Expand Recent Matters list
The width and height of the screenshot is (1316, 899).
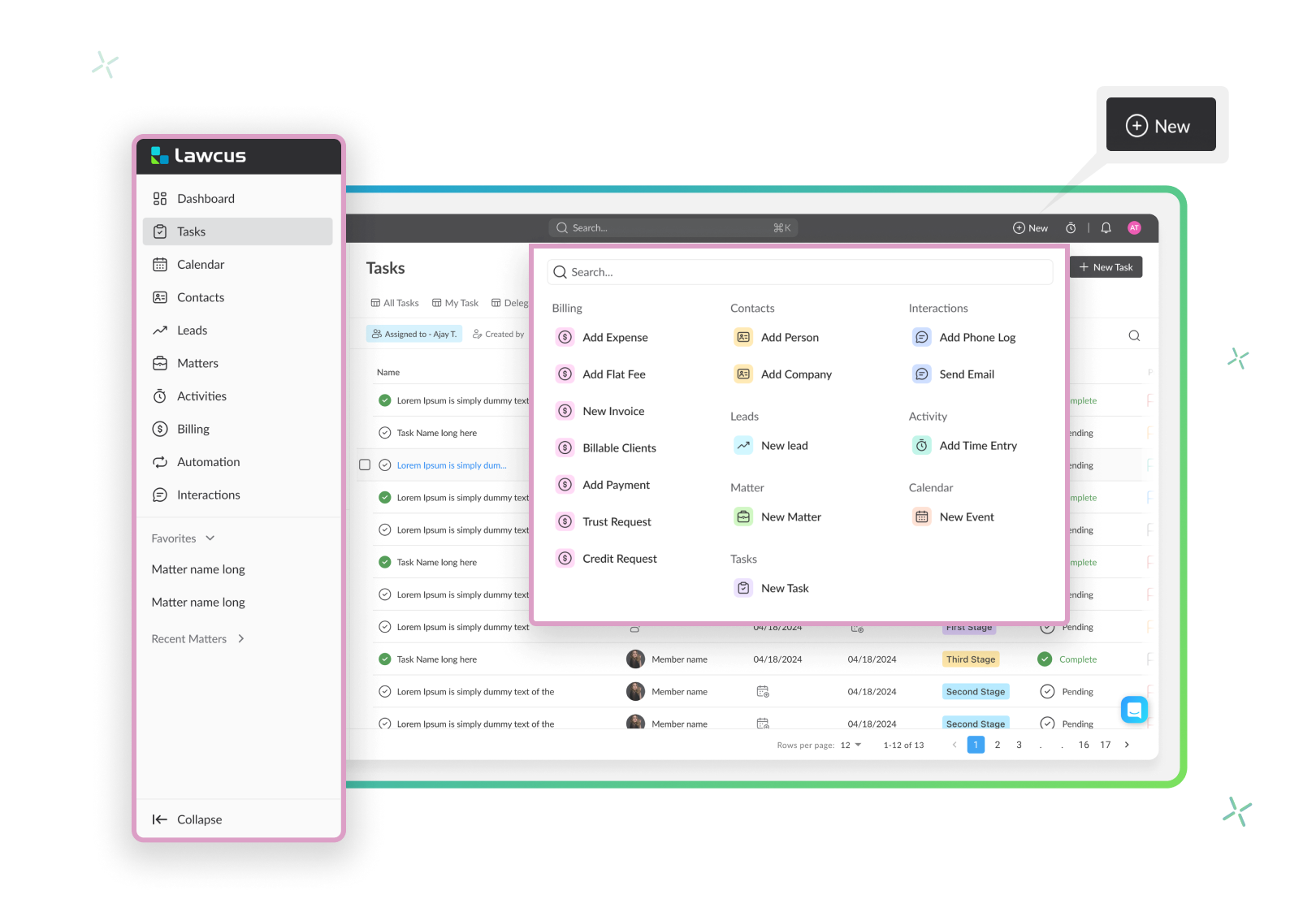tap(241, 639)
